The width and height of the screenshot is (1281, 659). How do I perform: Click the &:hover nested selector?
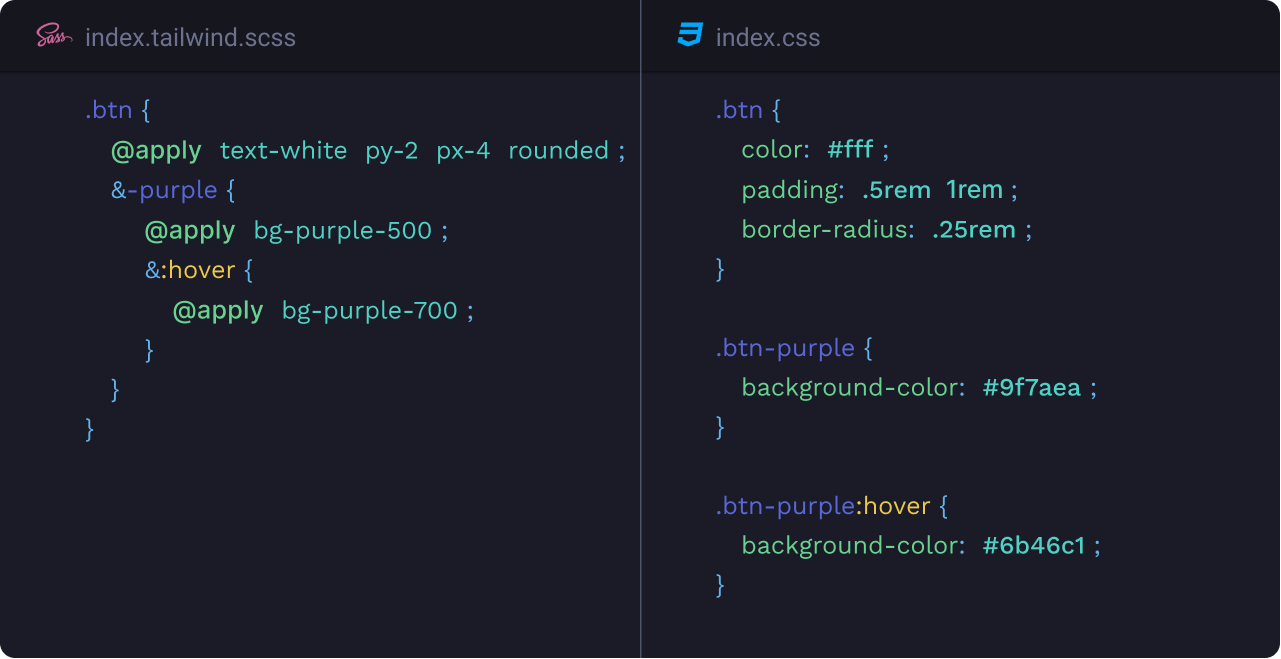[x=190, y=270]
